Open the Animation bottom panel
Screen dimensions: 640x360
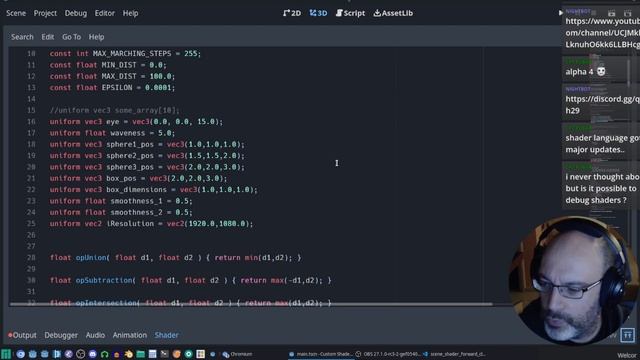(x=129, y=335)
